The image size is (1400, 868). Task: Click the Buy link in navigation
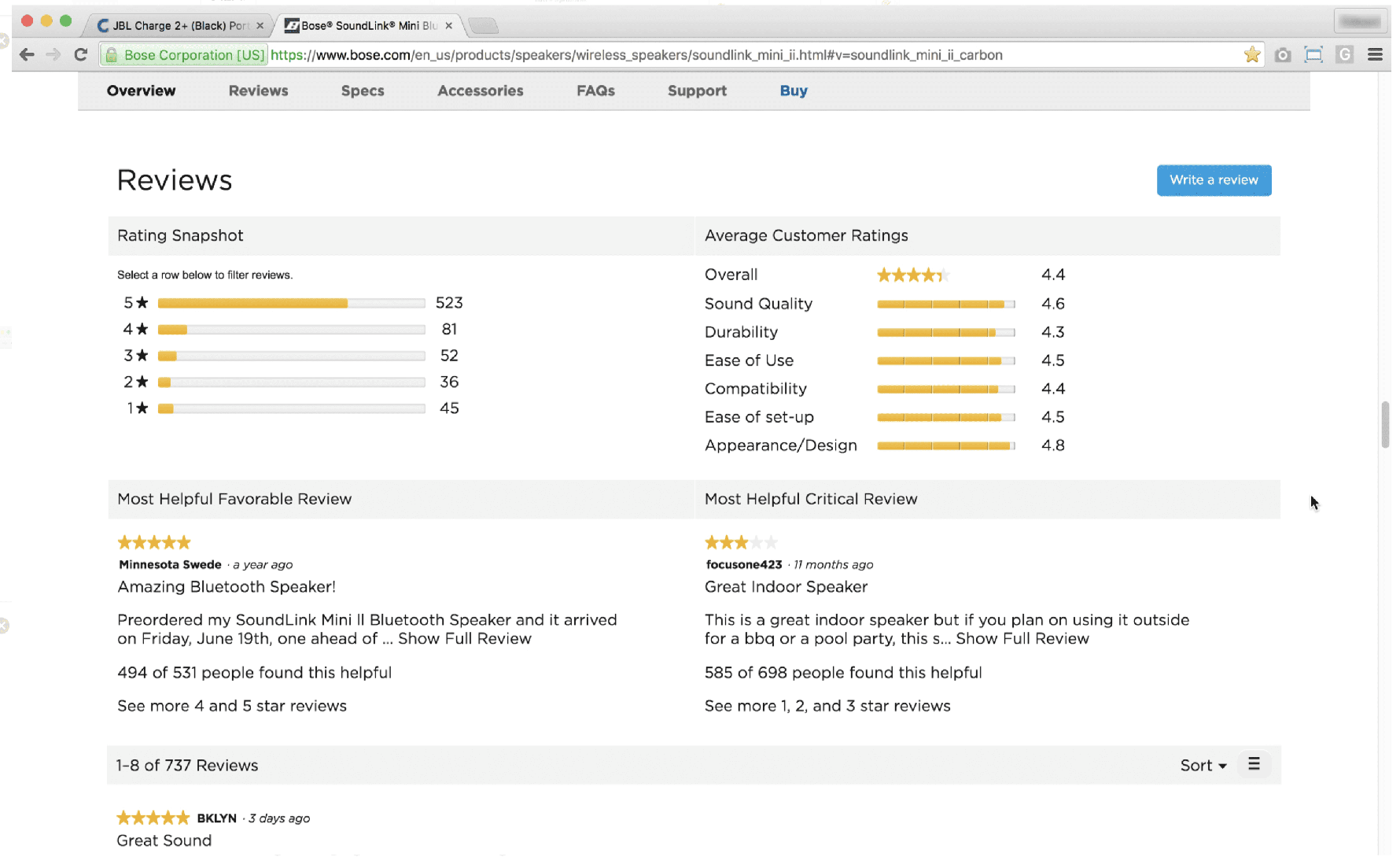[x=794, y=90]
